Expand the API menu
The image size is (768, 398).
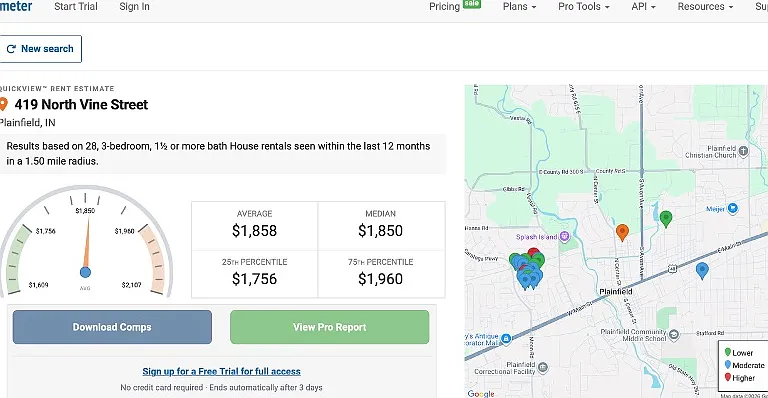tap(643, 6)
